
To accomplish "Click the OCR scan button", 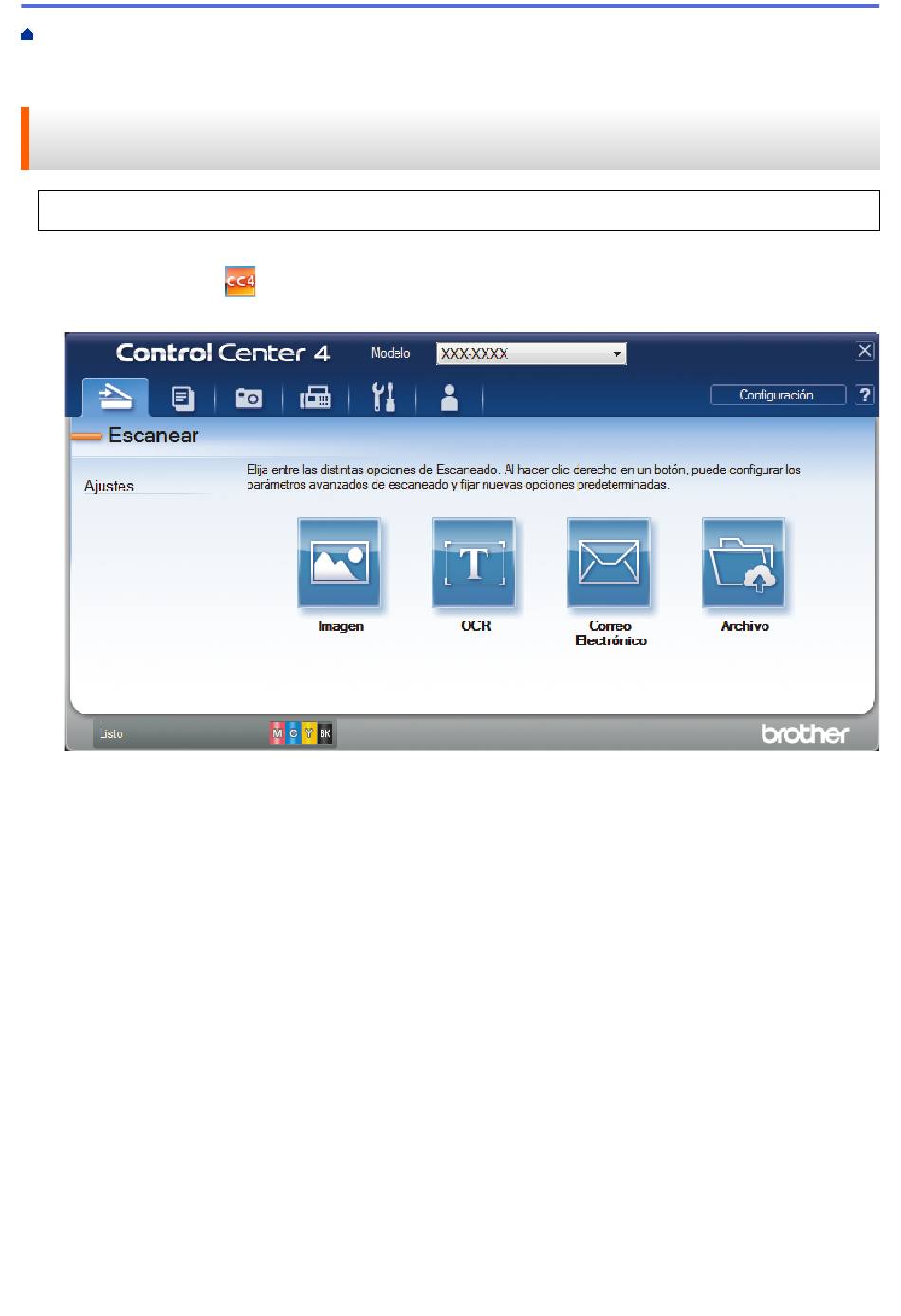I will click(474, 563).
